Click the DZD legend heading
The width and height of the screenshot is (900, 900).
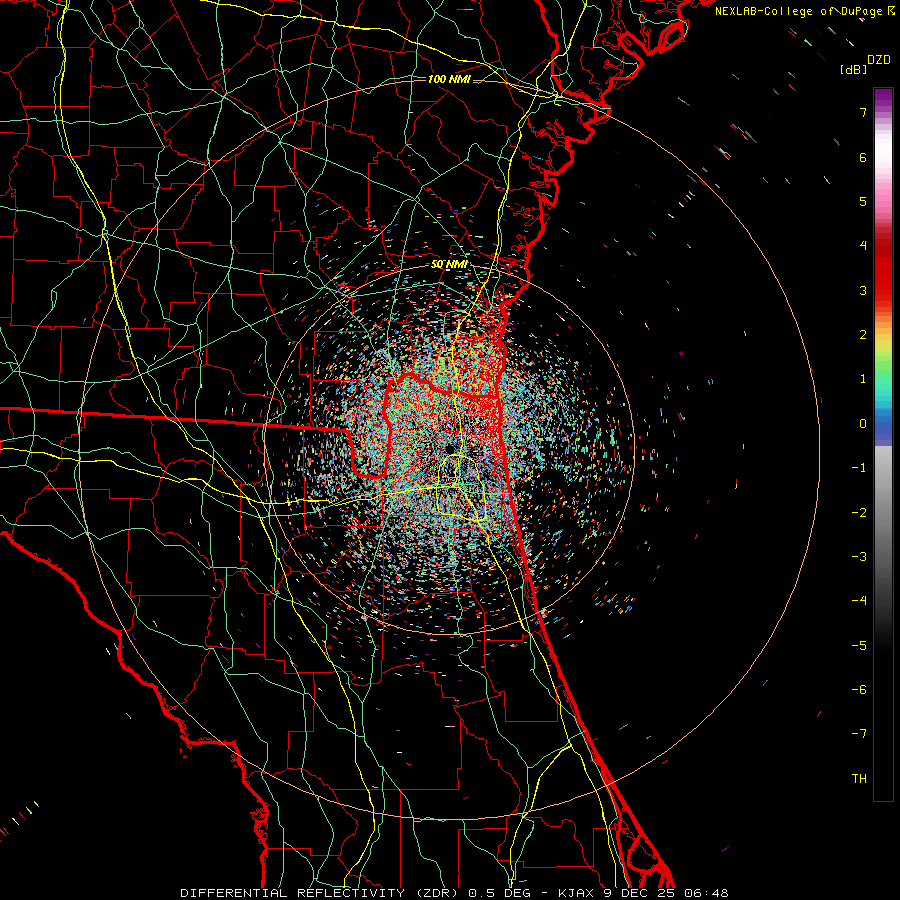pos(879,60)
